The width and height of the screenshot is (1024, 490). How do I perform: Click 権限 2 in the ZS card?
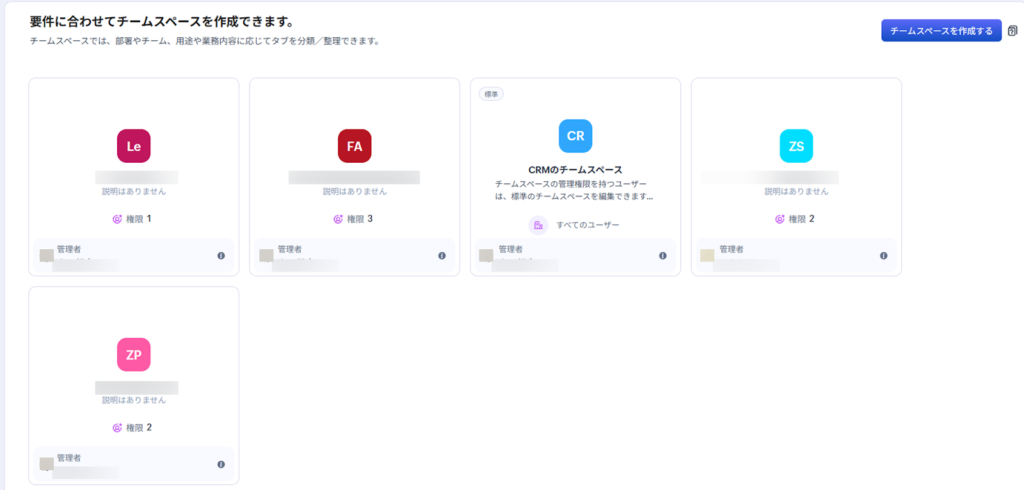(x=796, y=218)
